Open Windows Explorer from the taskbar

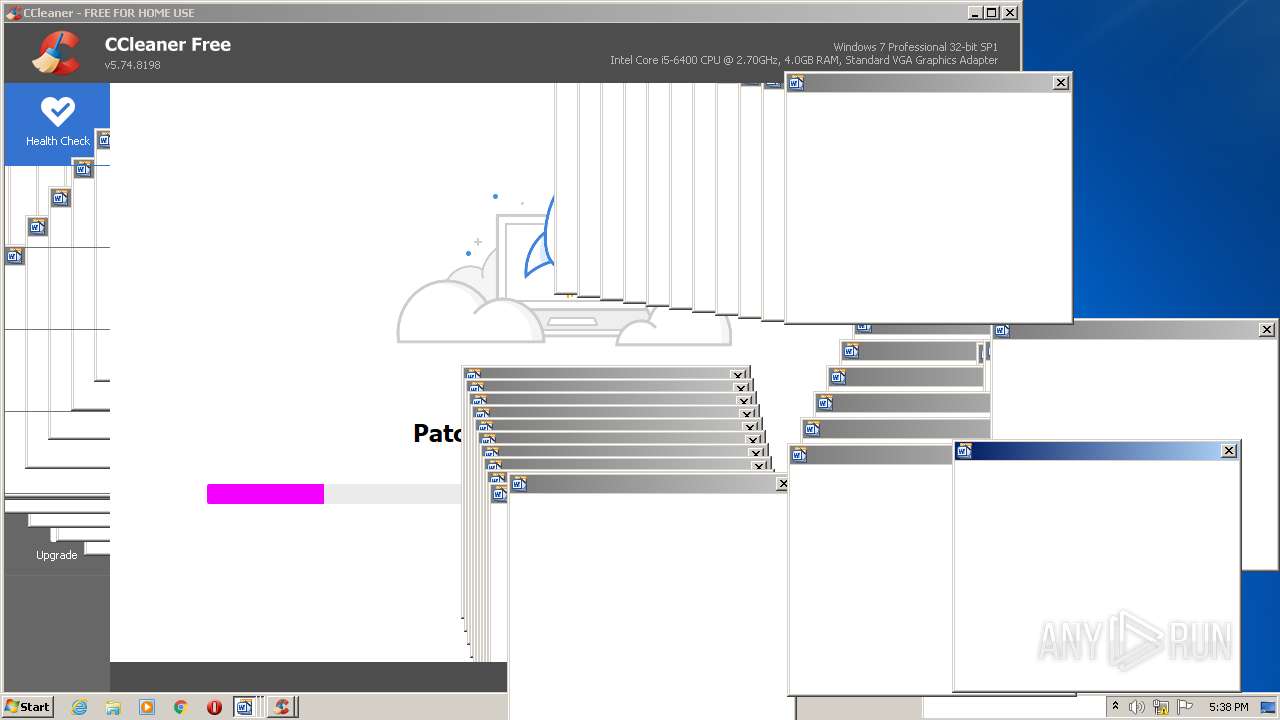coord(113,707)
